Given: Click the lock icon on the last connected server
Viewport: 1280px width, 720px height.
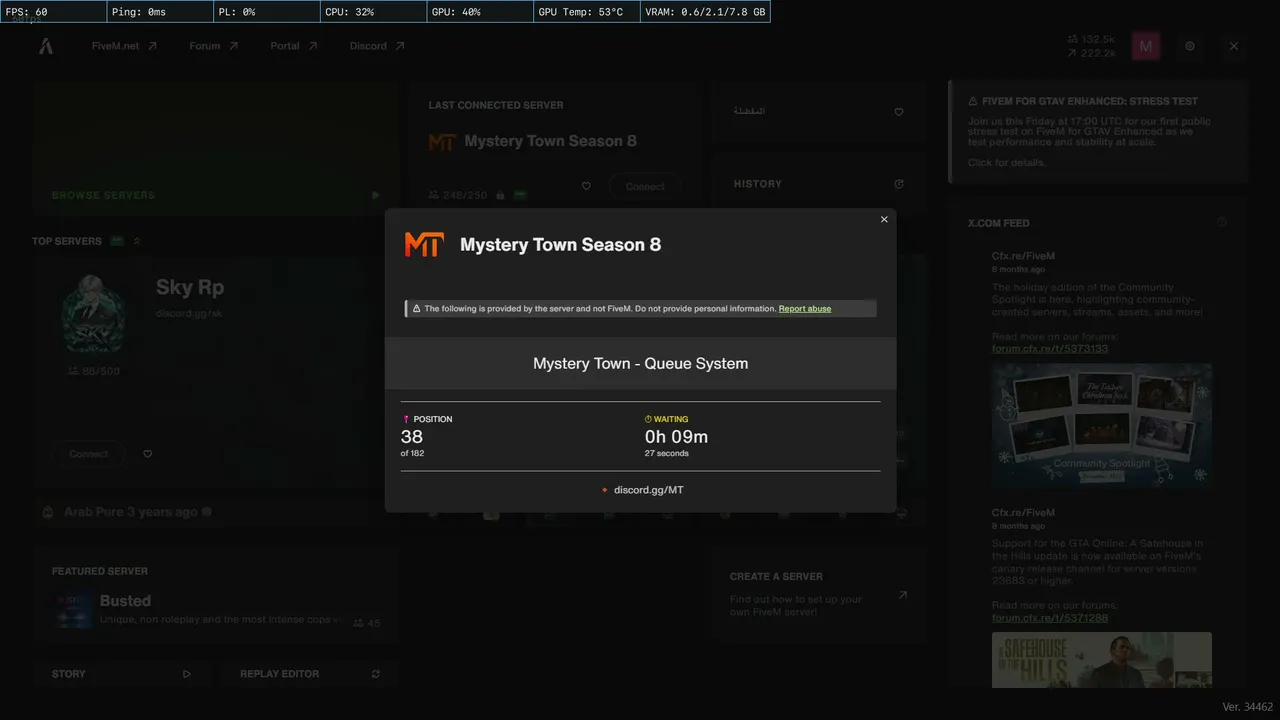Looking at the screenshot, I should [x=500, y=195].
